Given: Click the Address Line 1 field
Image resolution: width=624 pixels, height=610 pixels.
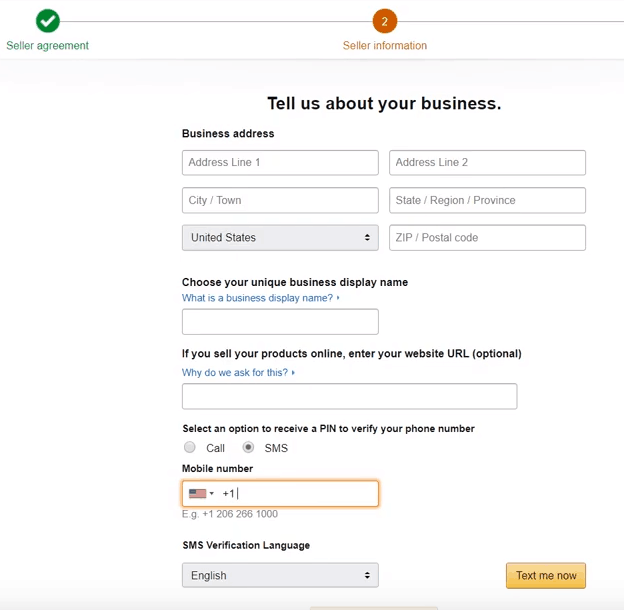Looking at the screenshot, I should pos(280,163).
